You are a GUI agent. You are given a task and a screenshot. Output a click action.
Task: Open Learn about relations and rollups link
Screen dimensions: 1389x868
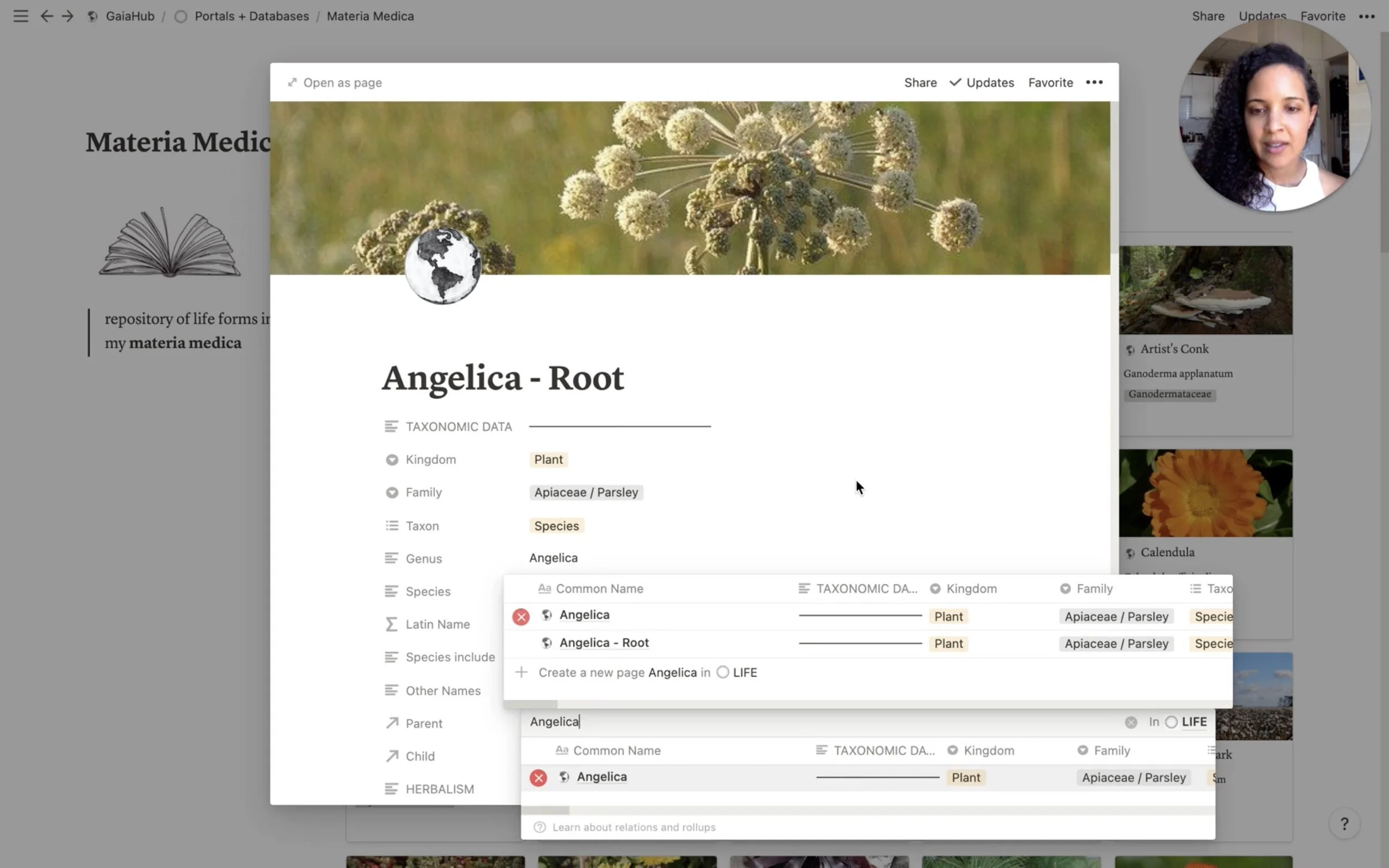[633, 827]
